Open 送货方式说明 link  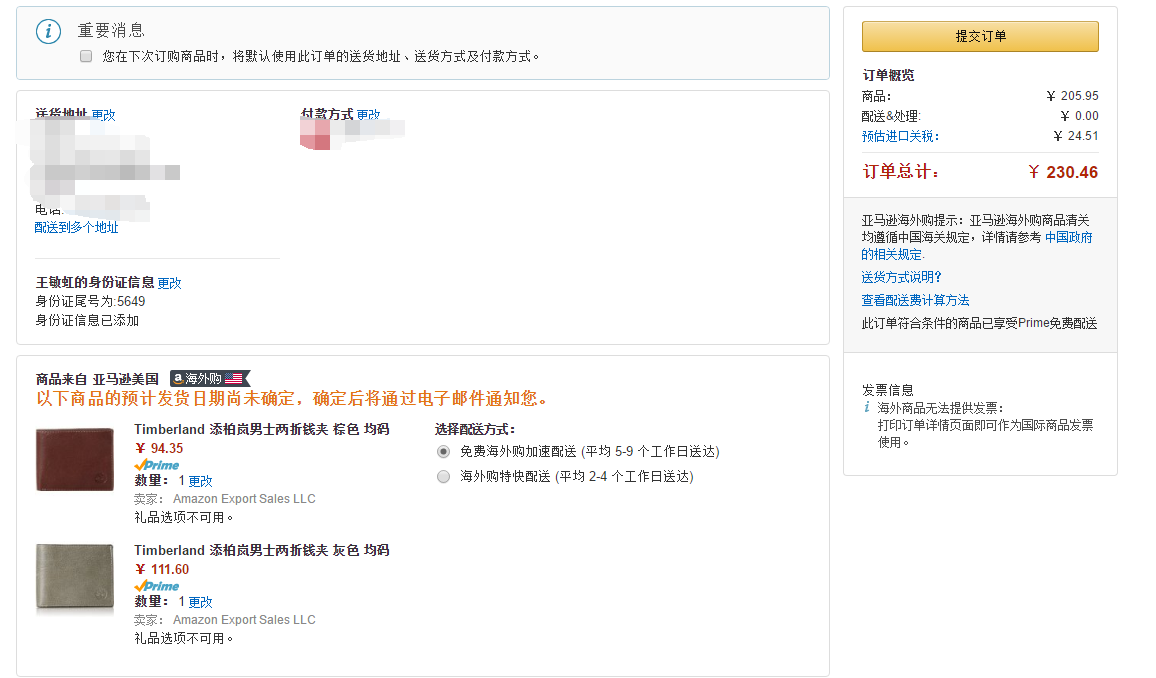tap(902, 277)
